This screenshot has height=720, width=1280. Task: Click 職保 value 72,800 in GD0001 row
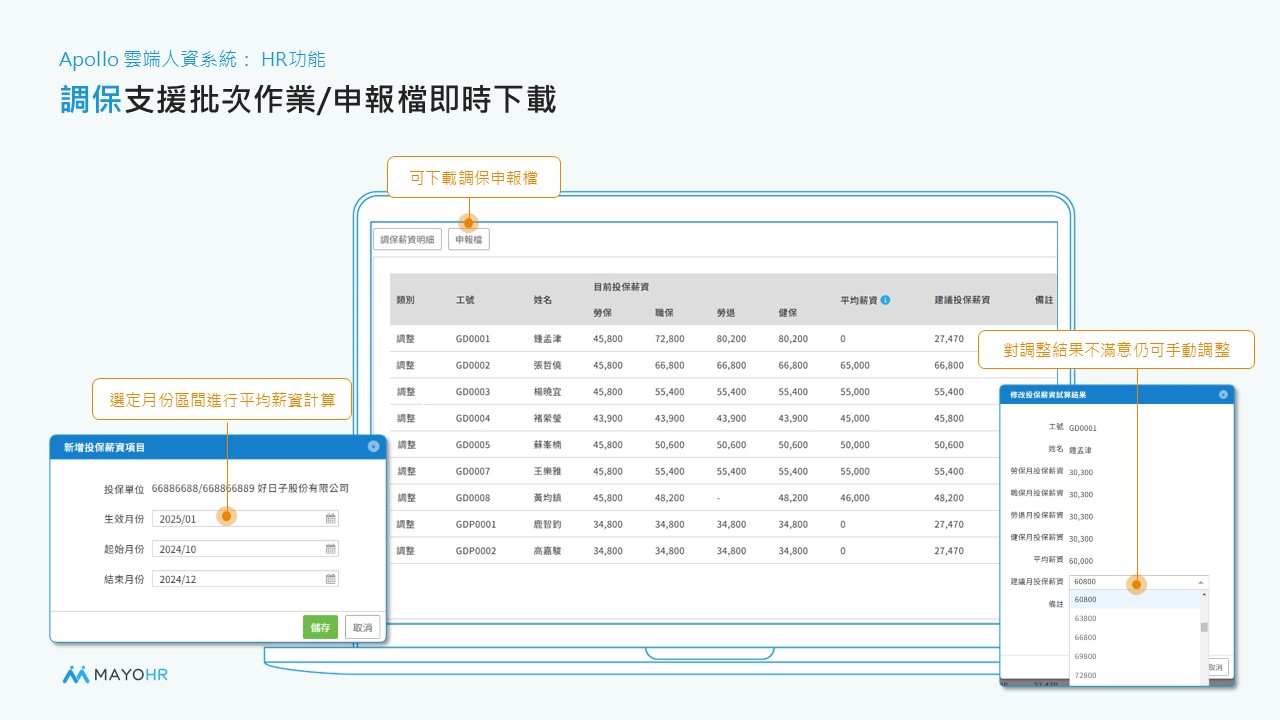(670, 339)
